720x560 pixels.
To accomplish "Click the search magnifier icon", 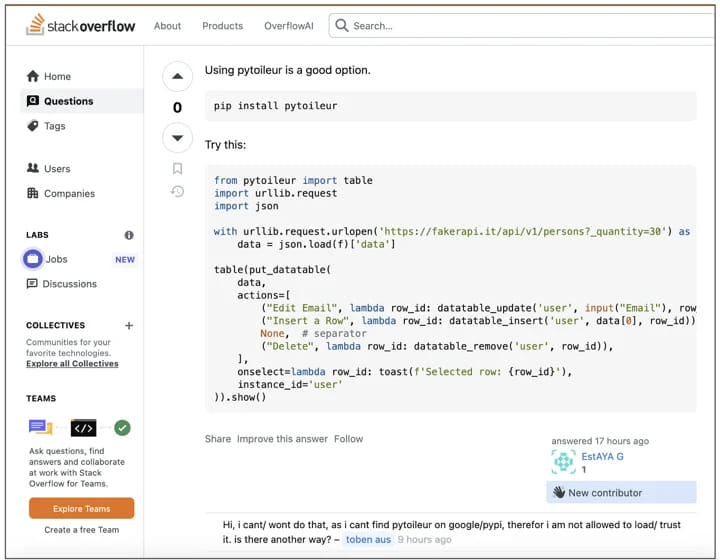I will tap(342, 25).
